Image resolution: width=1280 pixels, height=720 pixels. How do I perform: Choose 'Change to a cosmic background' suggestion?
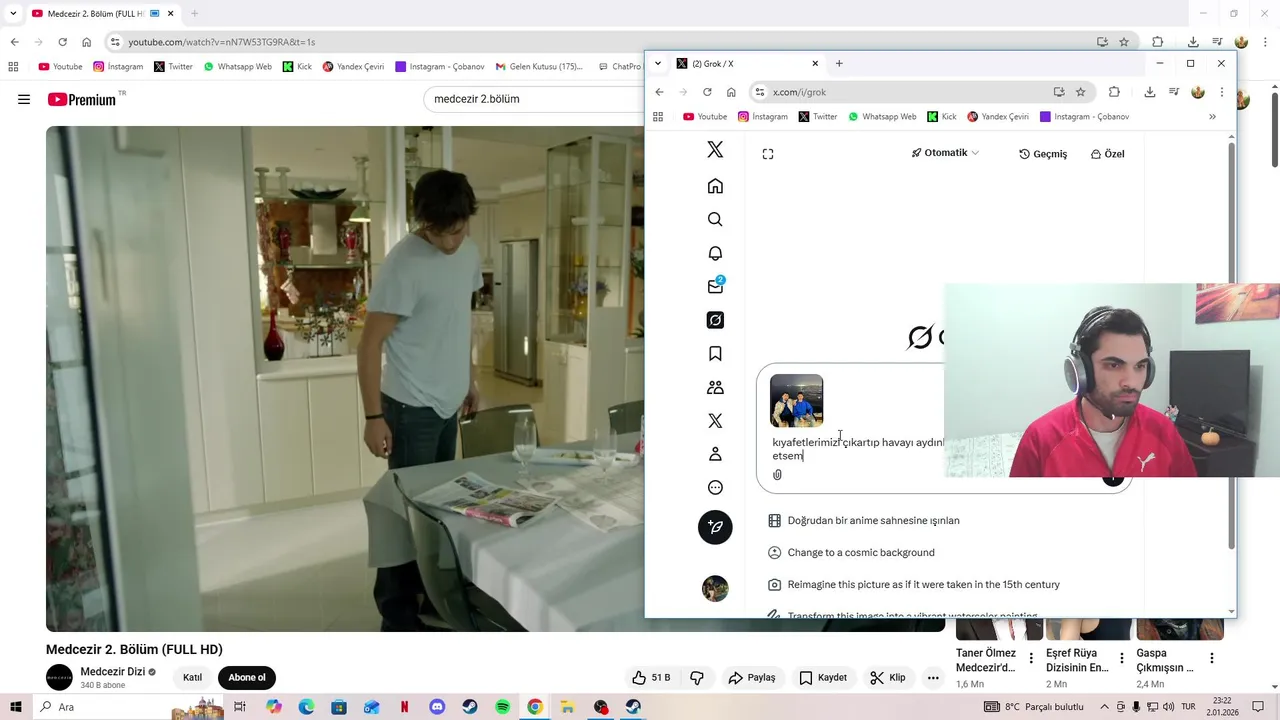click(x=851, y=552)
